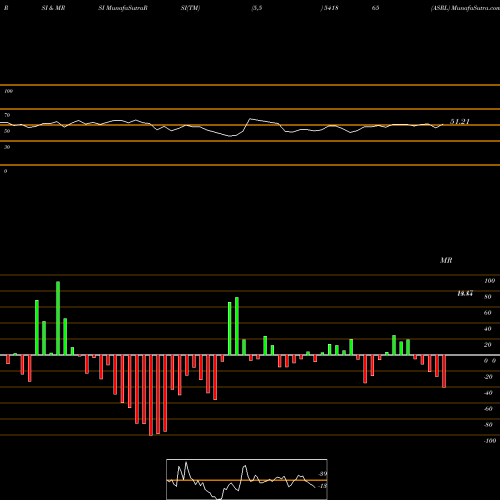Select the tallest green MR histogram bar
500x500 pixels.
[x=58, y=318]
